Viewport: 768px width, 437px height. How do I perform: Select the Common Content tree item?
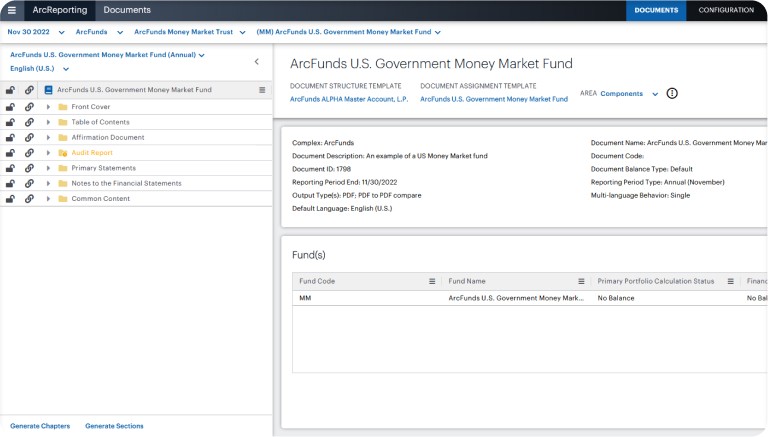coord(100,199)
